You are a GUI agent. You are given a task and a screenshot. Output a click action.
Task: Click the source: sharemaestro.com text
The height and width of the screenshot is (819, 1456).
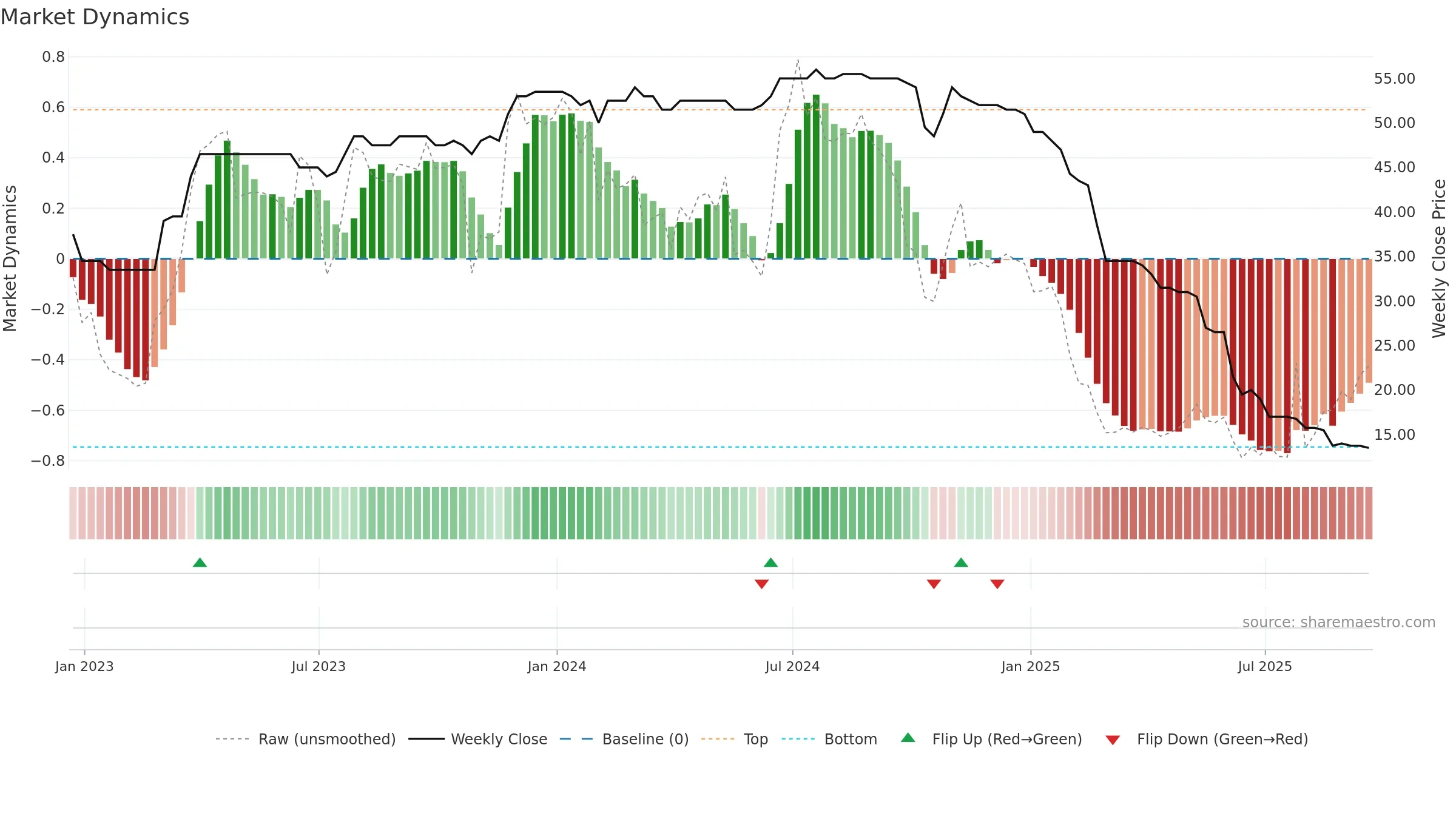[1339, 622]
